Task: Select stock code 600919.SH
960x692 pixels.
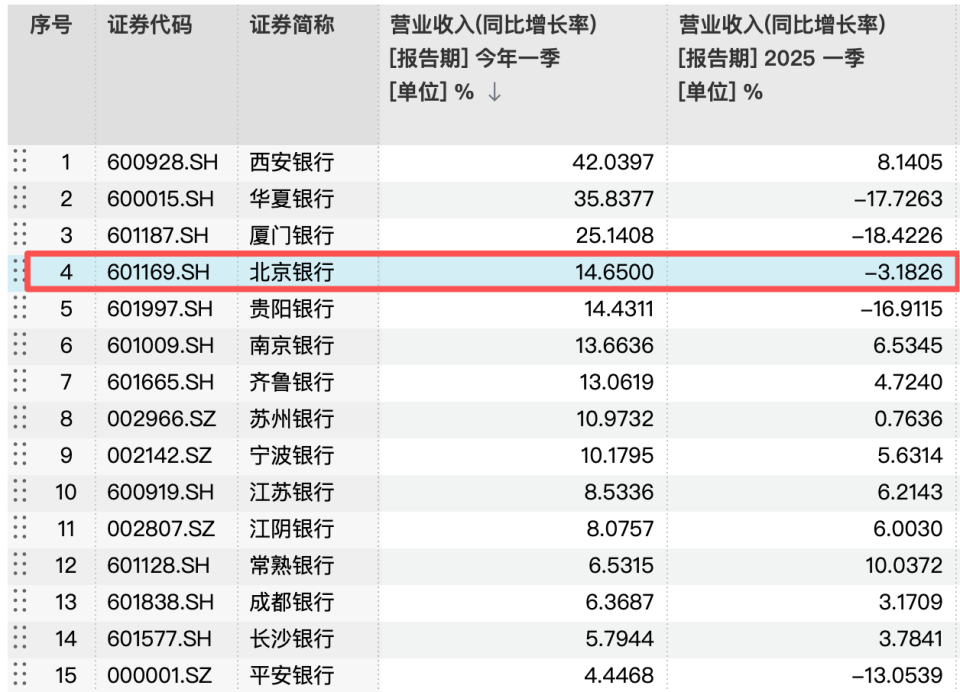Action: (160, 492)
